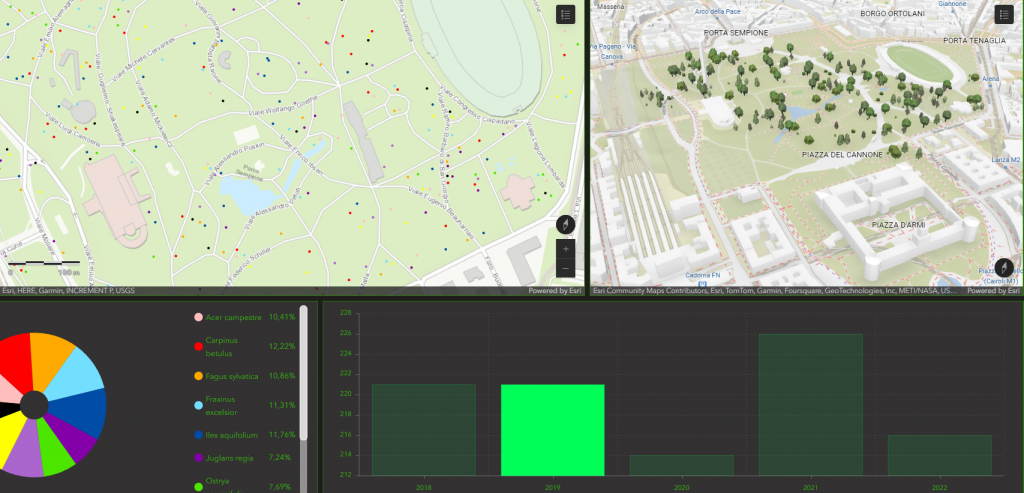Click the light blue Fraxinus excelsior legend dot
This screenshot has width=1024, height=493.
click(198, 406)
